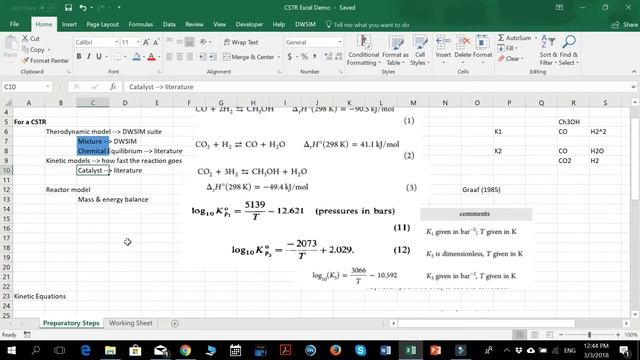640x360 pixels.
Task: Select Preparatory Steps sheet tab
Action: [71, 323]
